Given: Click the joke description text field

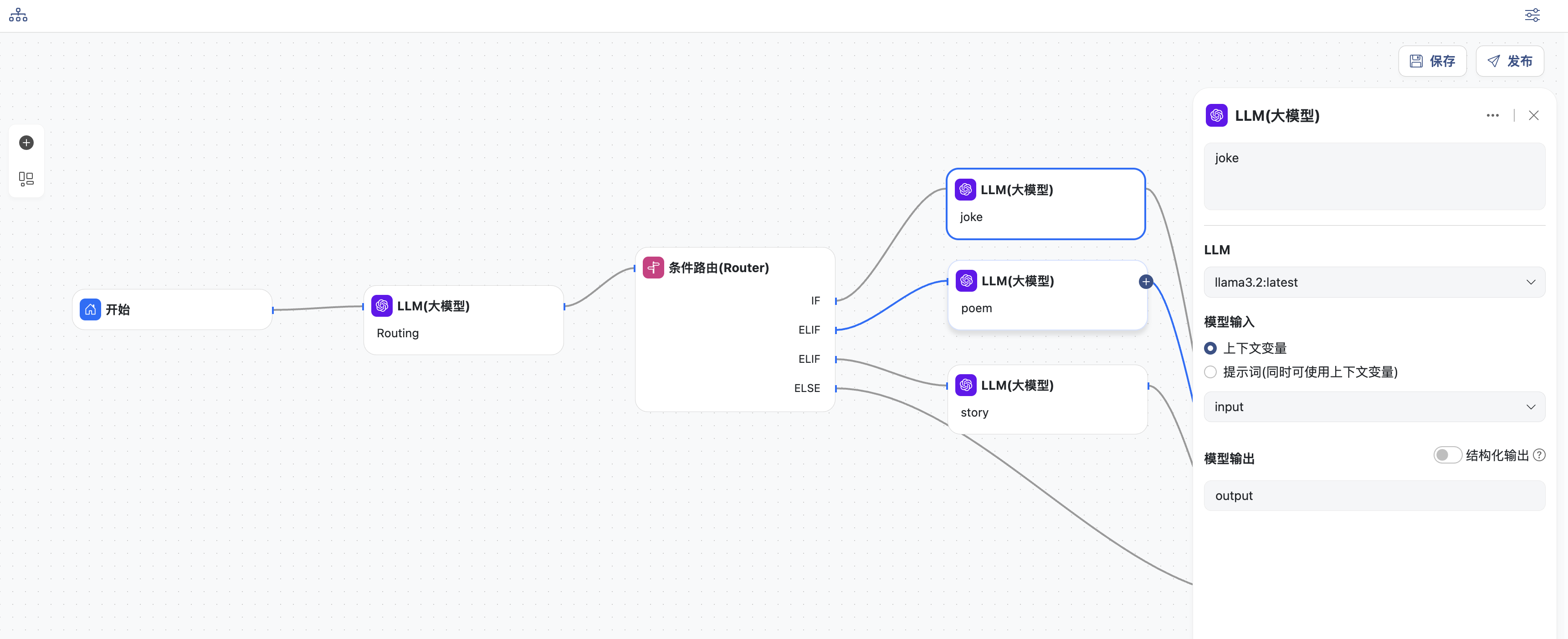Looking at the screenshot, I should (1374, 176).
